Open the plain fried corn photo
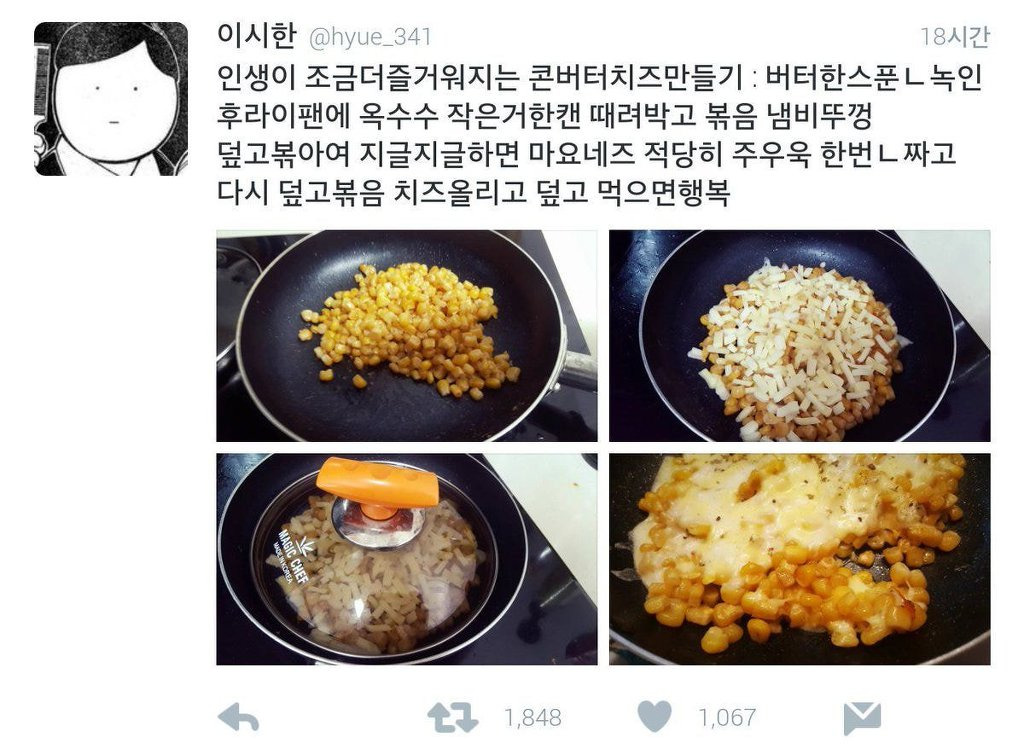The image size is (1024, 755). (x=406, y=336)
